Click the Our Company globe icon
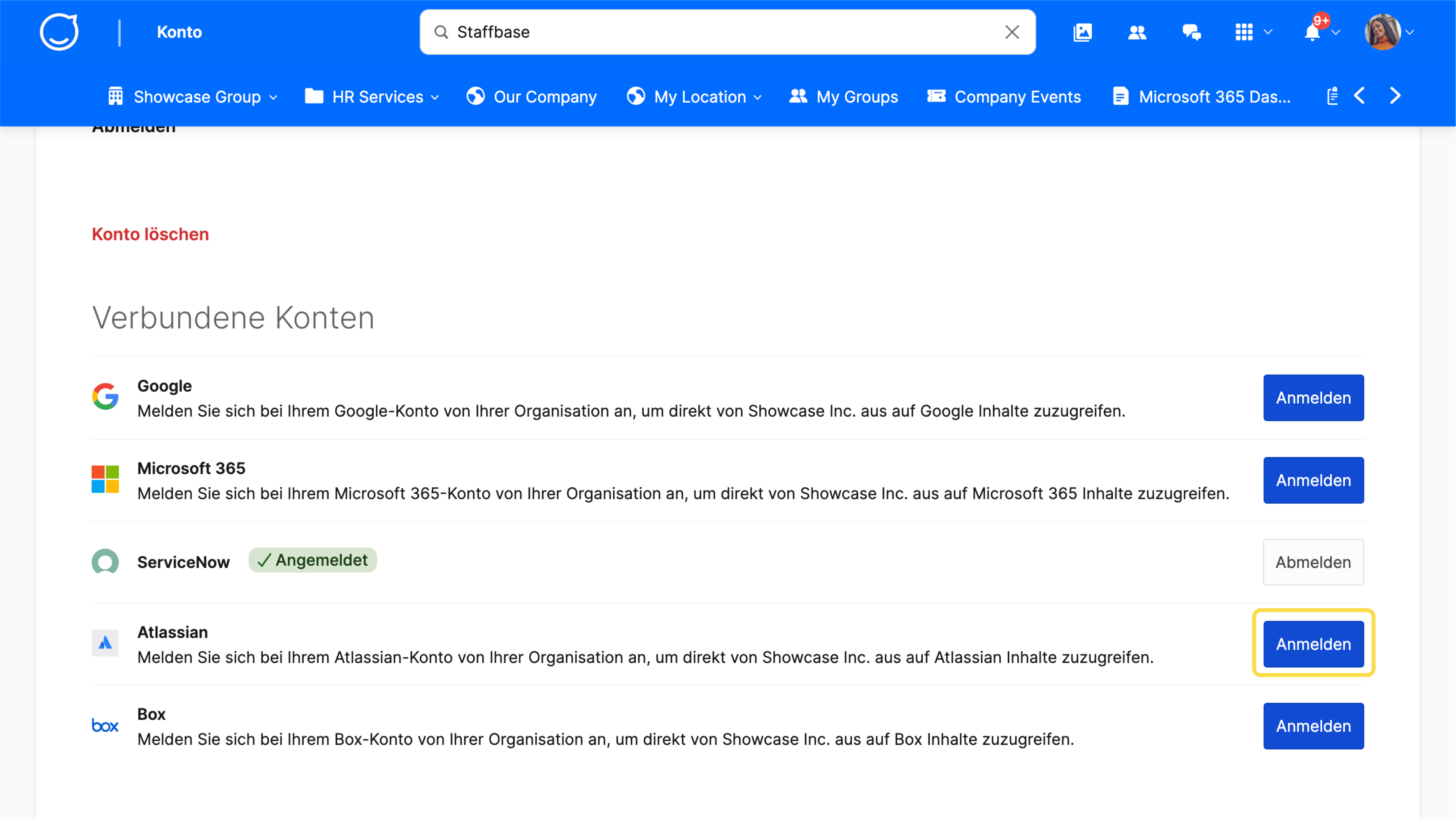 tap(475, 96)
